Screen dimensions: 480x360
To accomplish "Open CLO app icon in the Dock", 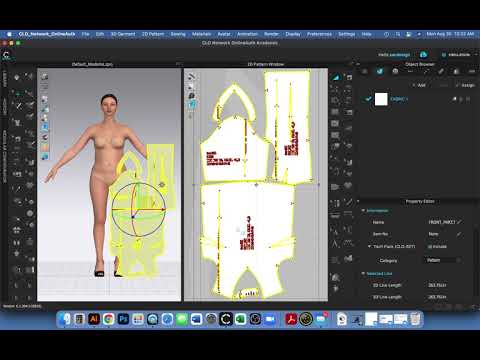I will point(226,319).
